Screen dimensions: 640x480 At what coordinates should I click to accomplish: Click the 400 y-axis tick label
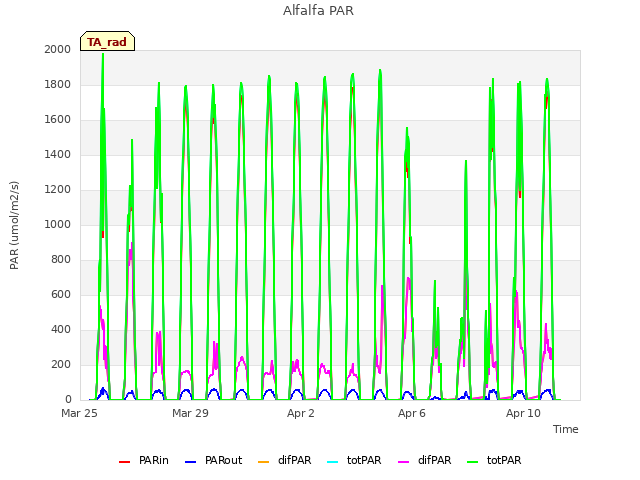61,329
